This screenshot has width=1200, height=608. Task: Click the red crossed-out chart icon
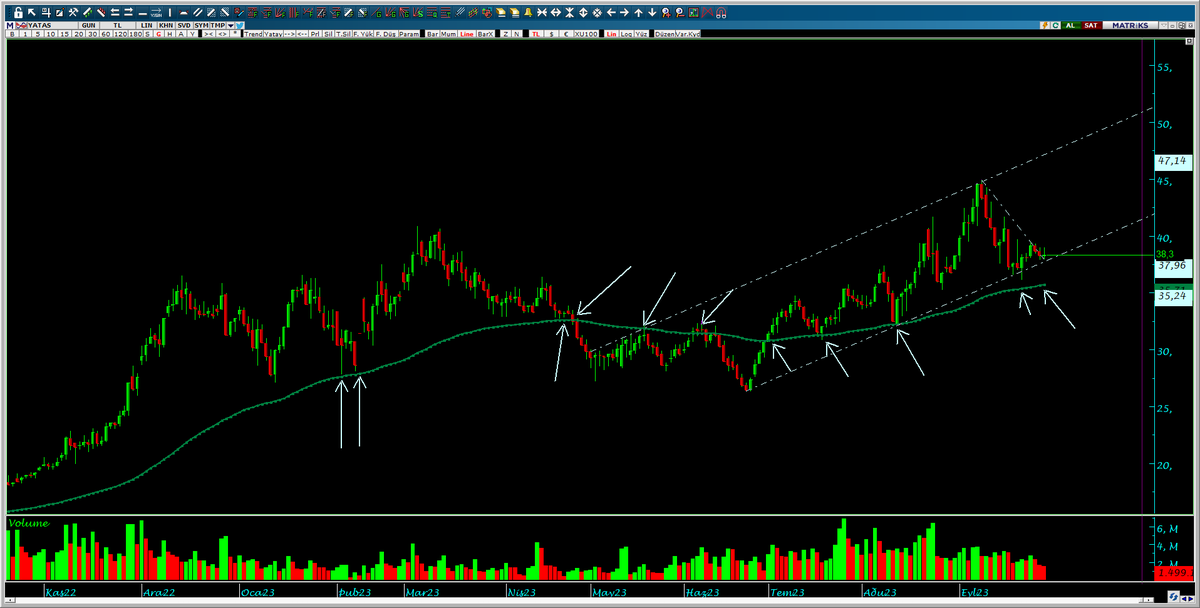tap(707, 13)
